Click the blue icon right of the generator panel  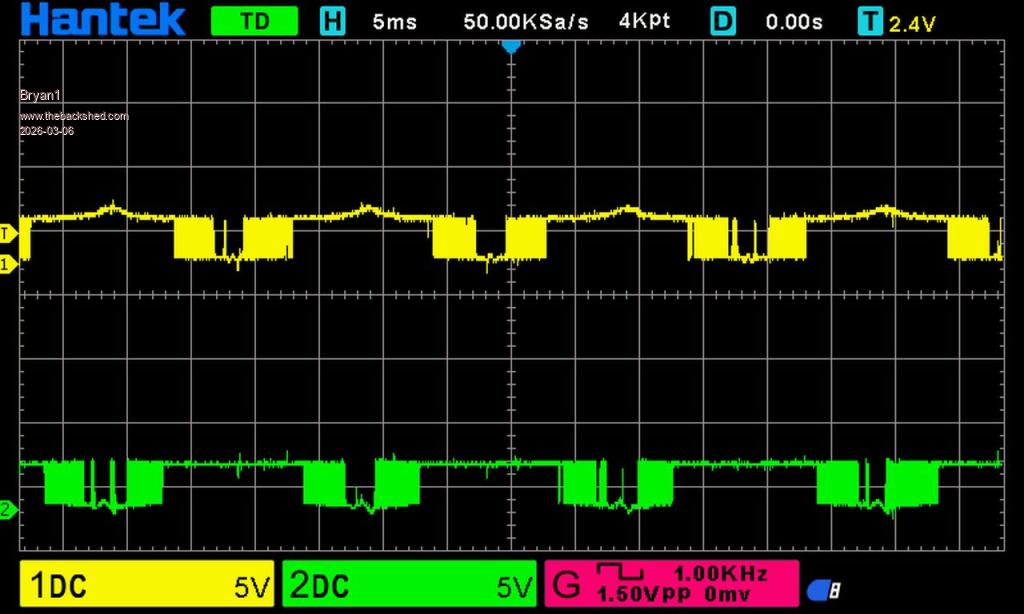click(822, 590)
